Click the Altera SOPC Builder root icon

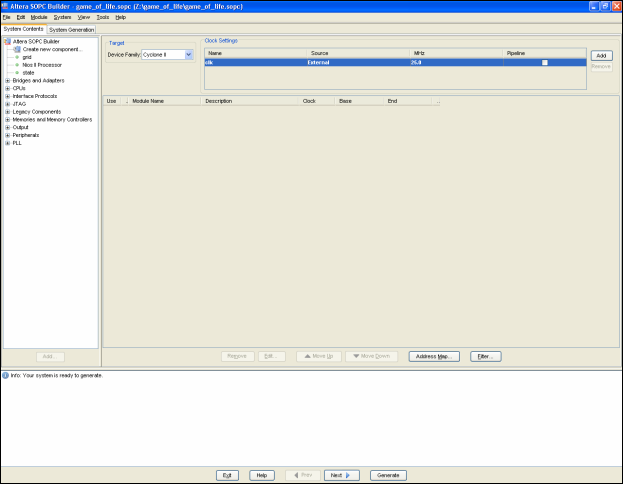click(8, 41)
